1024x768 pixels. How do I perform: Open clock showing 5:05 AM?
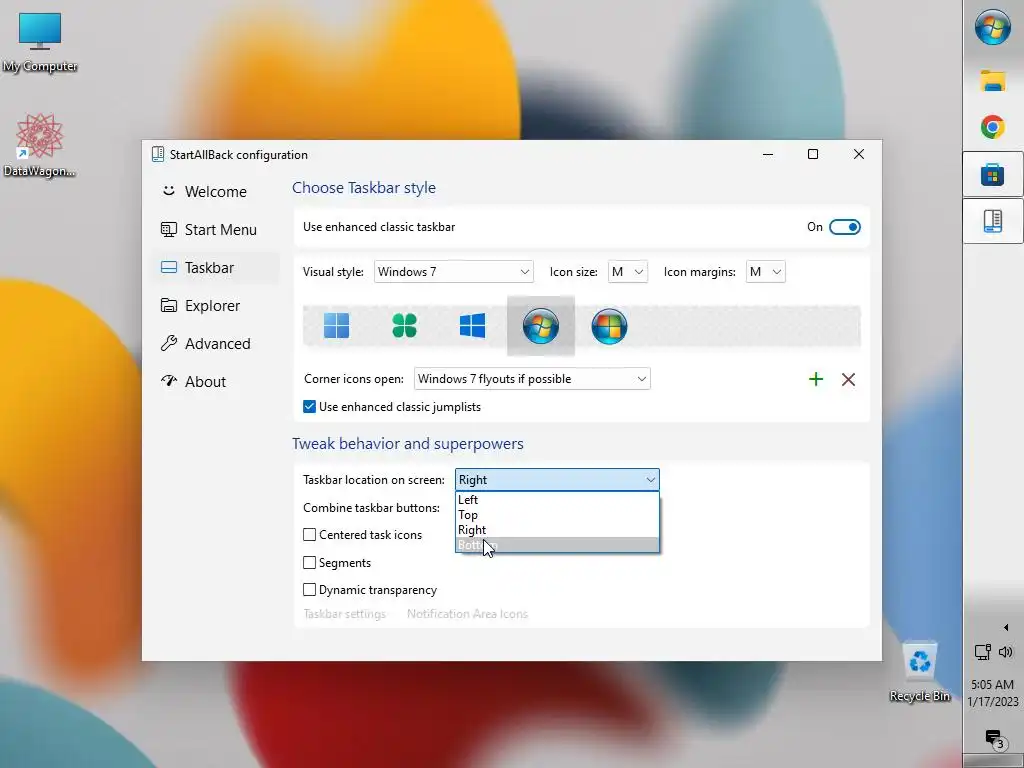point(993,693)
